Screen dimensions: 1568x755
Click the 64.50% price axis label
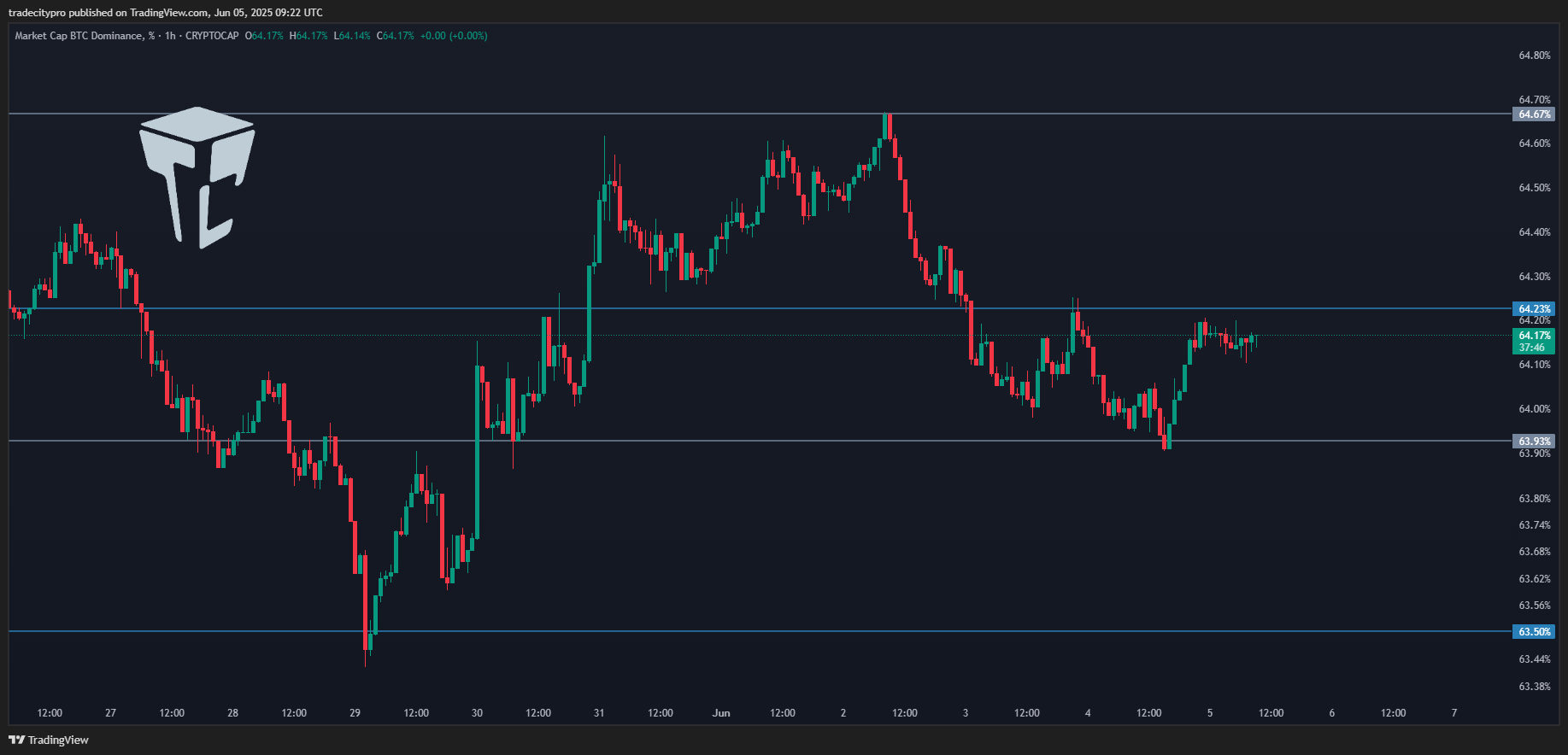pyautogui.click(x=1534, y=188)
